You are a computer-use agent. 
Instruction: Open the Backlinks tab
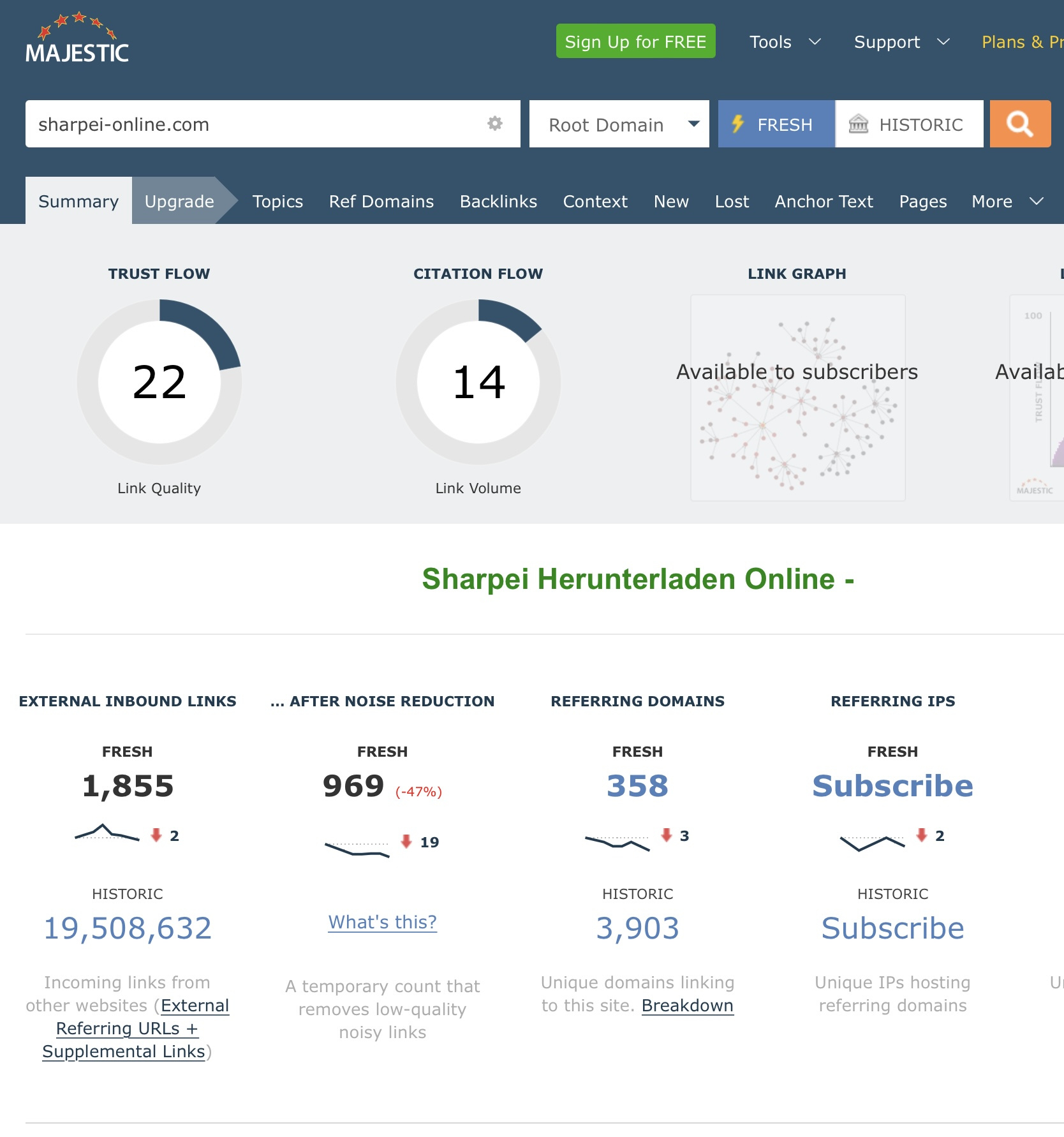point(498,202)
